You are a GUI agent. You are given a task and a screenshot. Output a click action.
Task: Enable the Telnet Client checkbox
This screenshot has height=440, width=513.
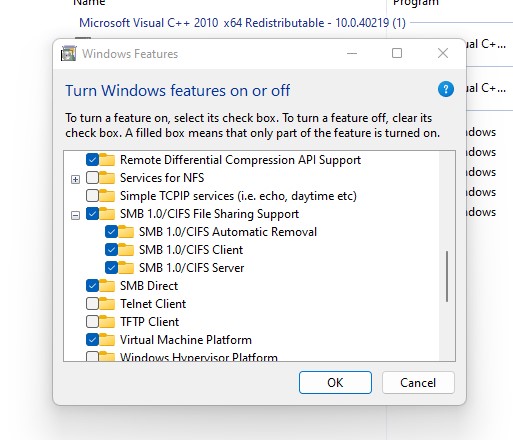(x=92, y=304)
